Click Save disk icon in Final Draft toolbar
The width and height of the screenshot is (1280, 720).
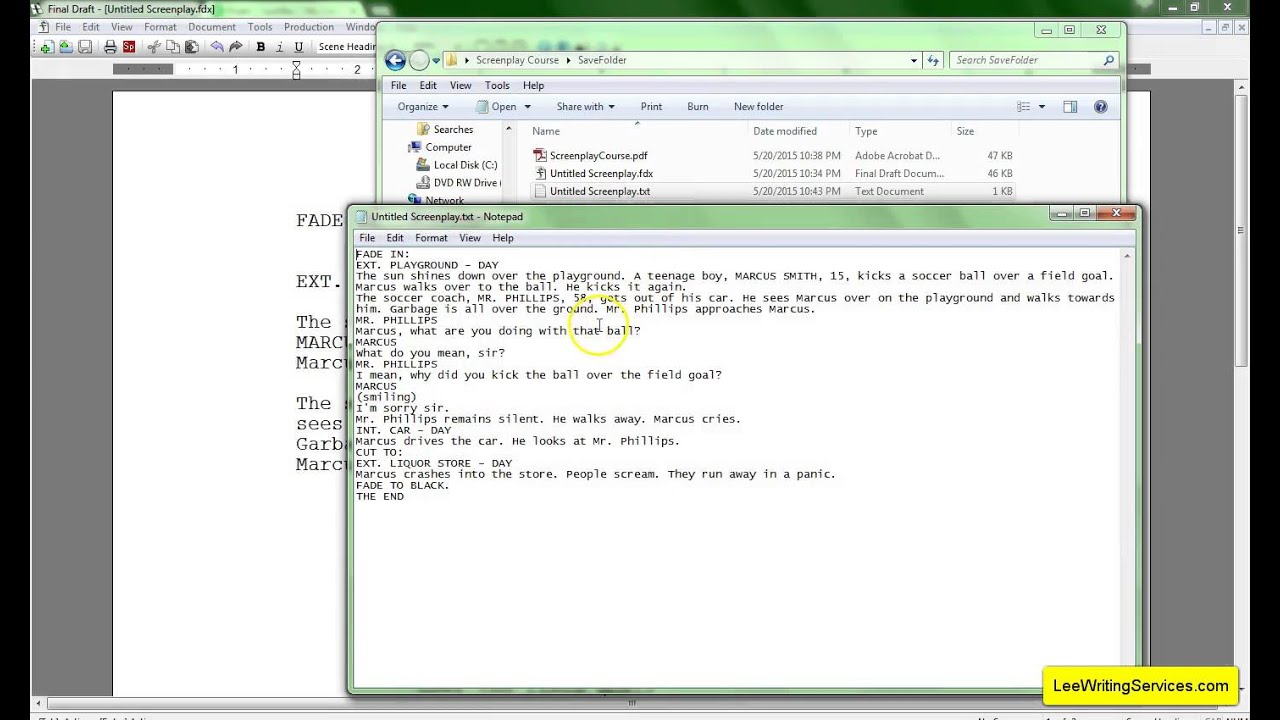(x=85, y=47)
